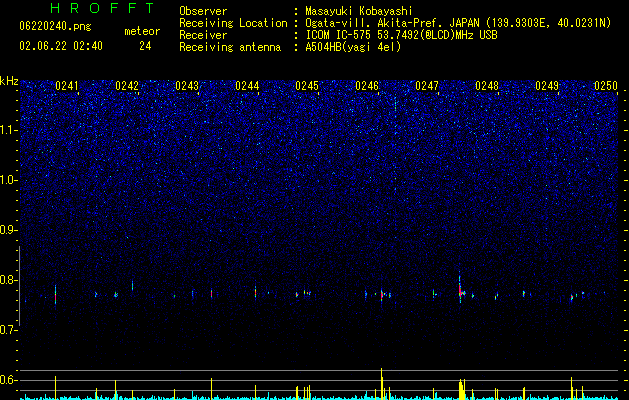
Task: Select observer name Masayuki Kobayashi
Action: (358, 11)
